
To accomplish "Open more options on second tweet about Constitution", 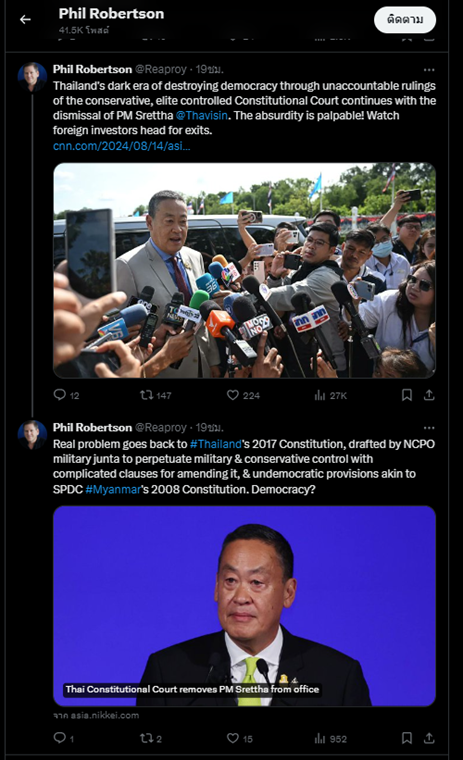I will click(x=429, y=428).
